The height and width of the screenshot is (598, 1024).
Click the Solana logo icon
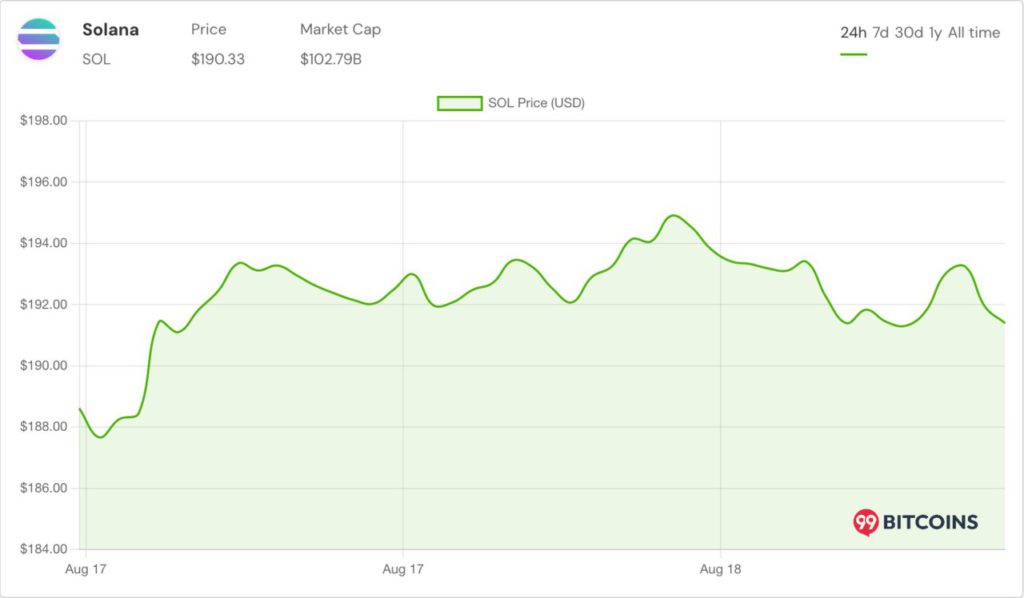(x=39, y=40)
